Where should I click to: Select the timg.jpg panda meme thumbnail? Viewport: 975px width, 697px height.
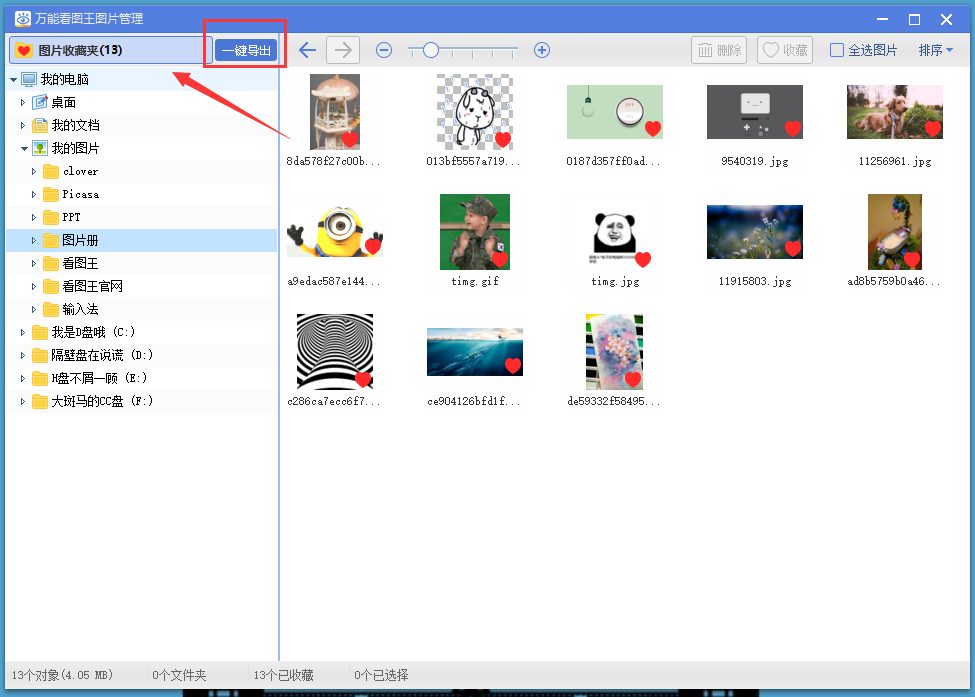[614, 236]
